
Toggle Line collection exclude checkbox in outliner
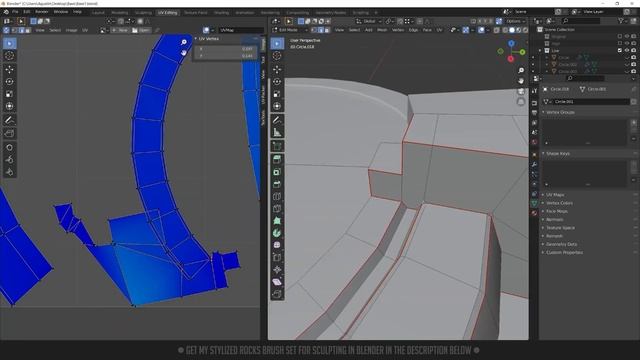620,50
